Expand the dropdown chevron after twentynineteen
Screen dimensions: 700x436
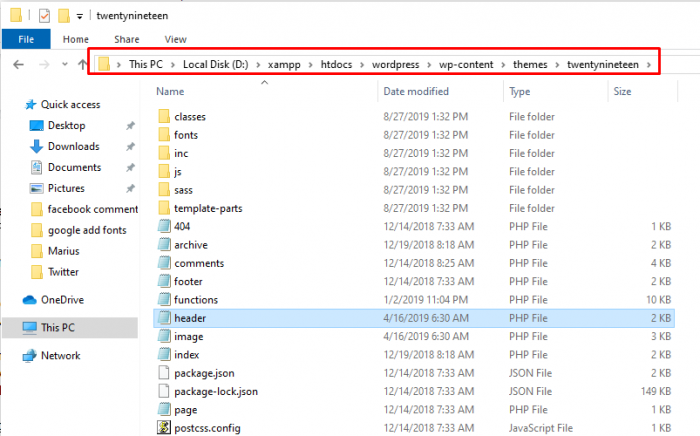[x=649, y=65]
